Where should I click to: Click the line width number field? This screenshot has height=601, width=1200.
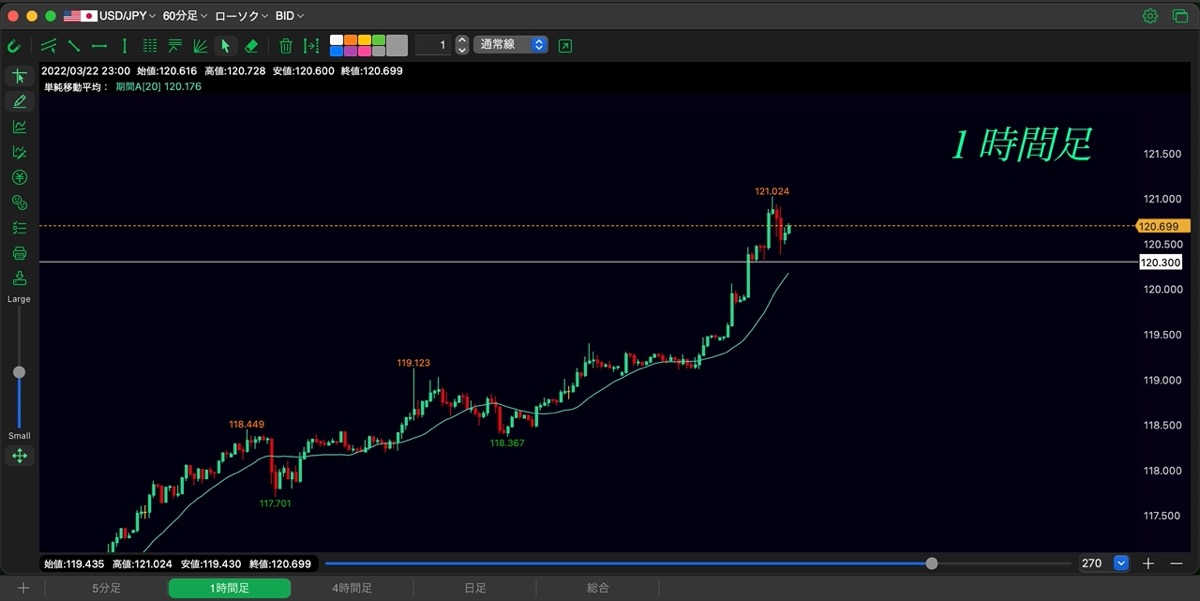(x=433, y=45)
